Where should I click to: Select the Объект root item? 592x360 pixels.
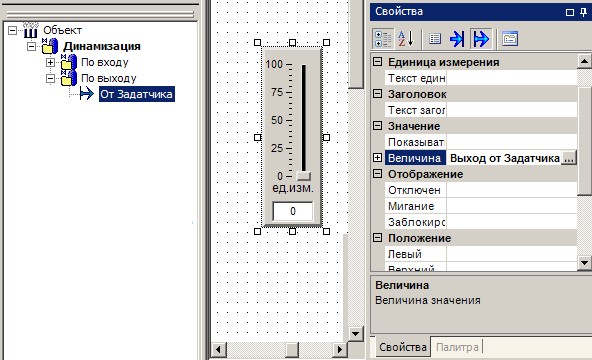point(62,30)
